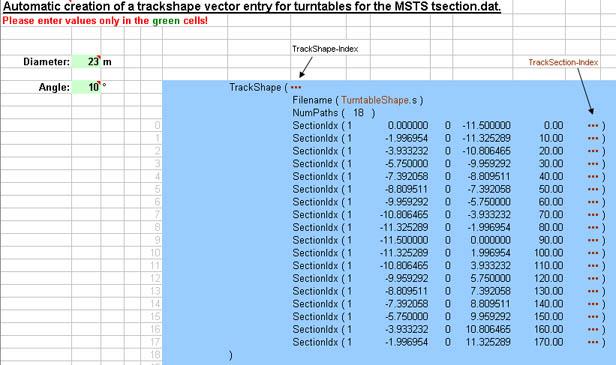Image resolution: width=616 pixels, height=365 pixels.
Task: Click the value 0.000000 in the 90.00 row
Action: point(490,240)
